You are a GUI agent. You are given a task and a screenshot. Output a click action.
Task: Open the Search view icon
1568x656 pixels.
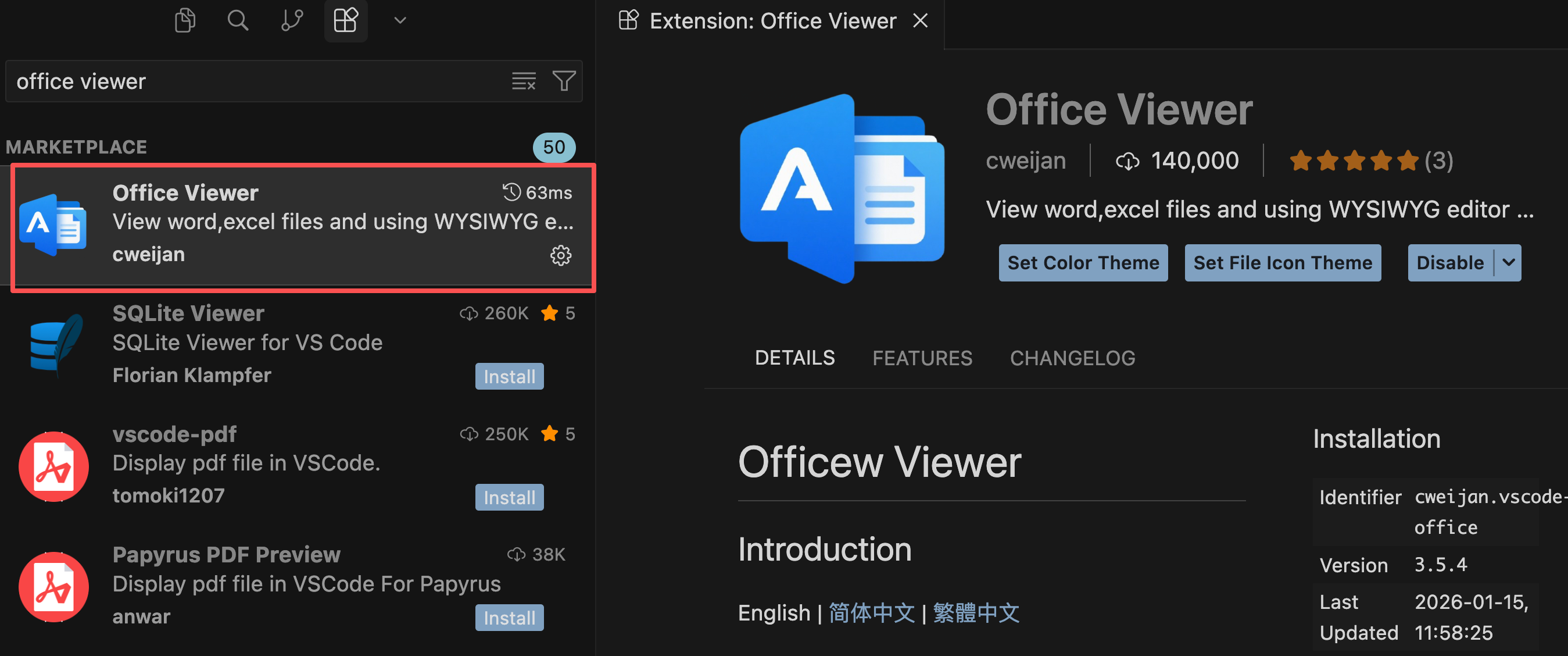tap(237, 21)
